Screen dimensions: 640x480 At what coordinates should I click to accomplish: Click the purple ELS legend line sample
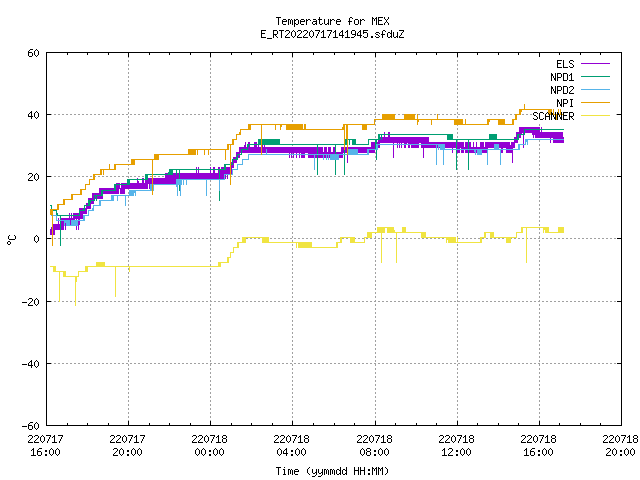click(x=595, y=64)
